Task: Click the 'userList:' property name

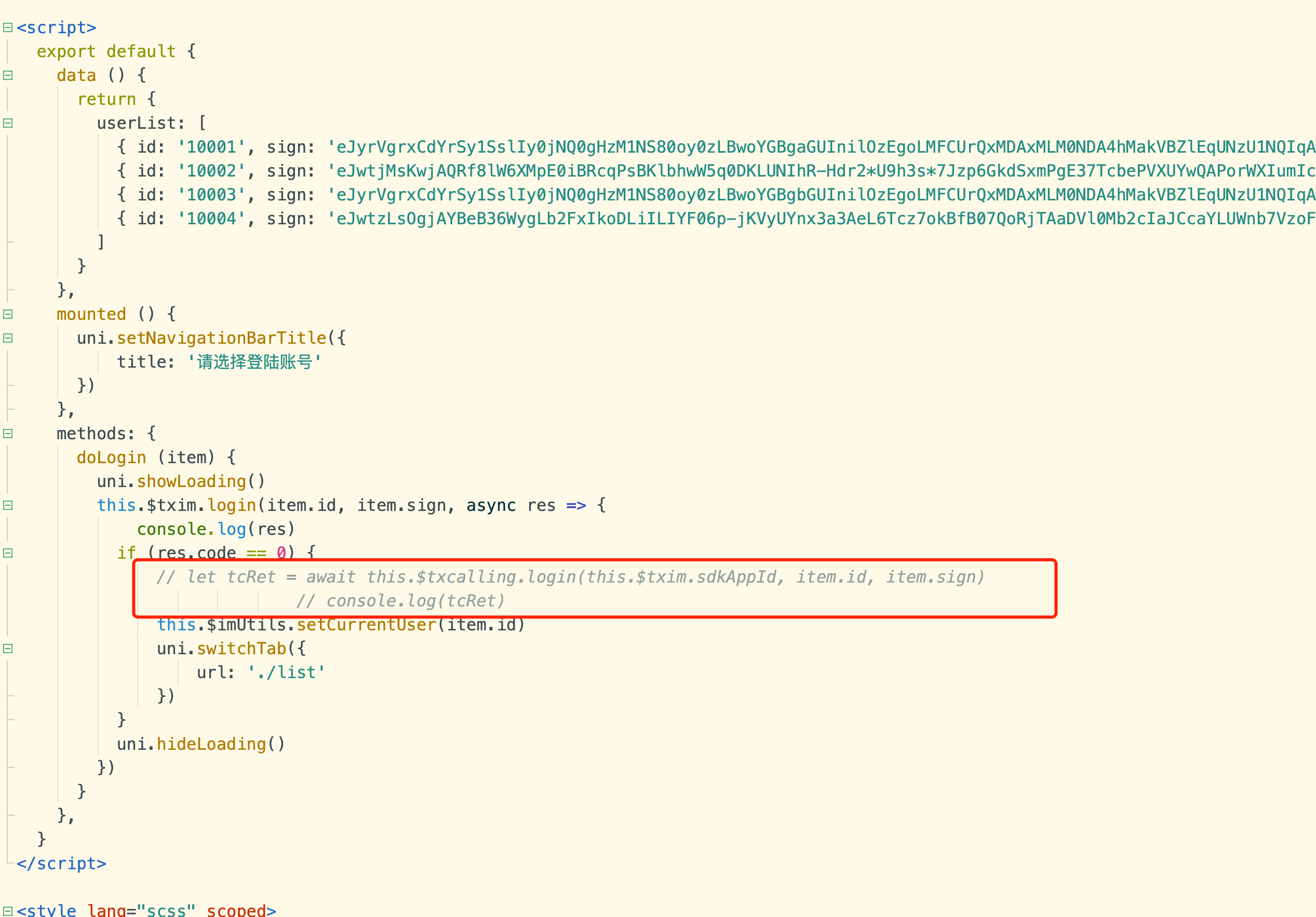Action: pos(141,123)
